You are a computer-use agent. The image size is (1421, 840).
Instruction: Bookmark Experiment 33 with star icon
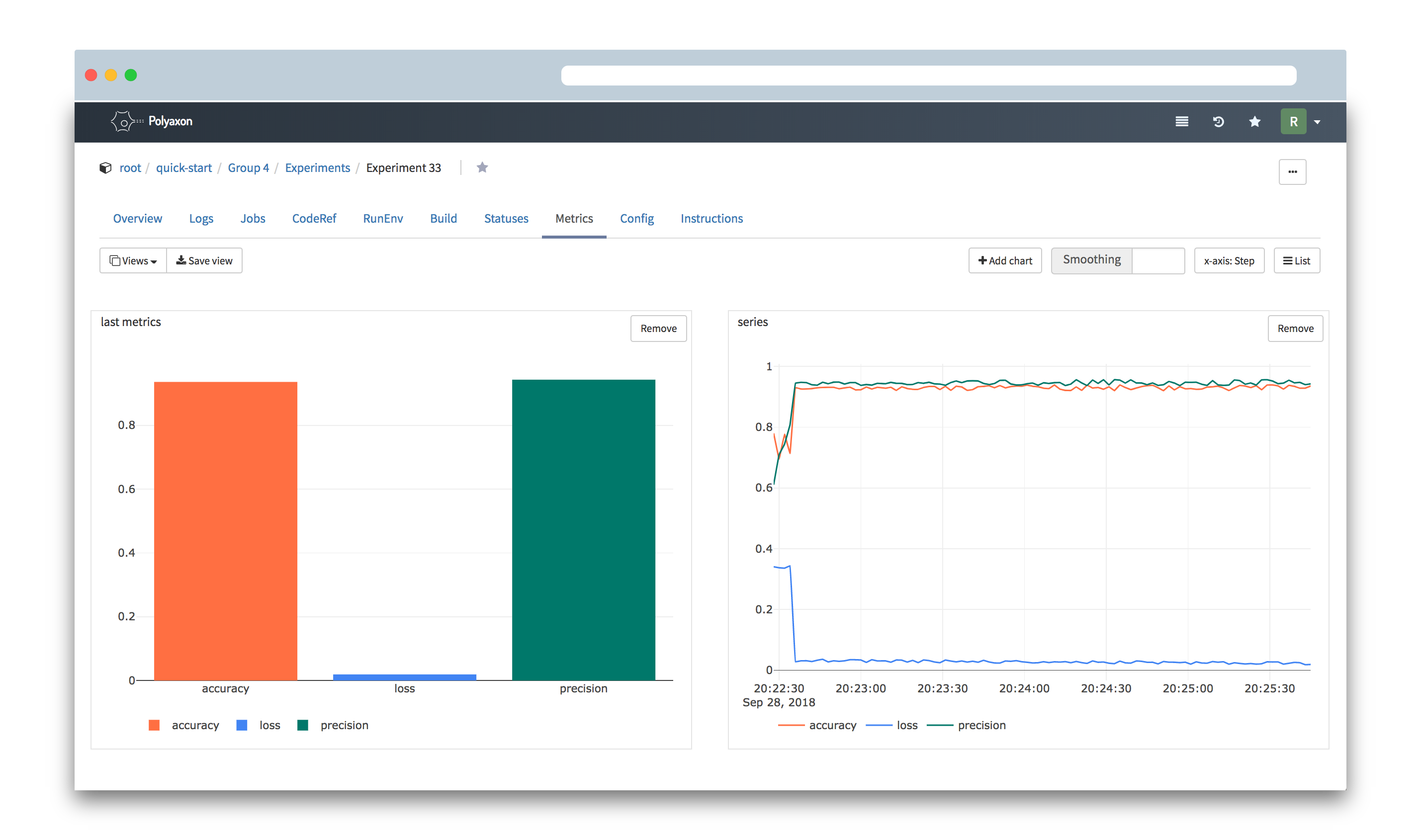[x=482, y=168]
